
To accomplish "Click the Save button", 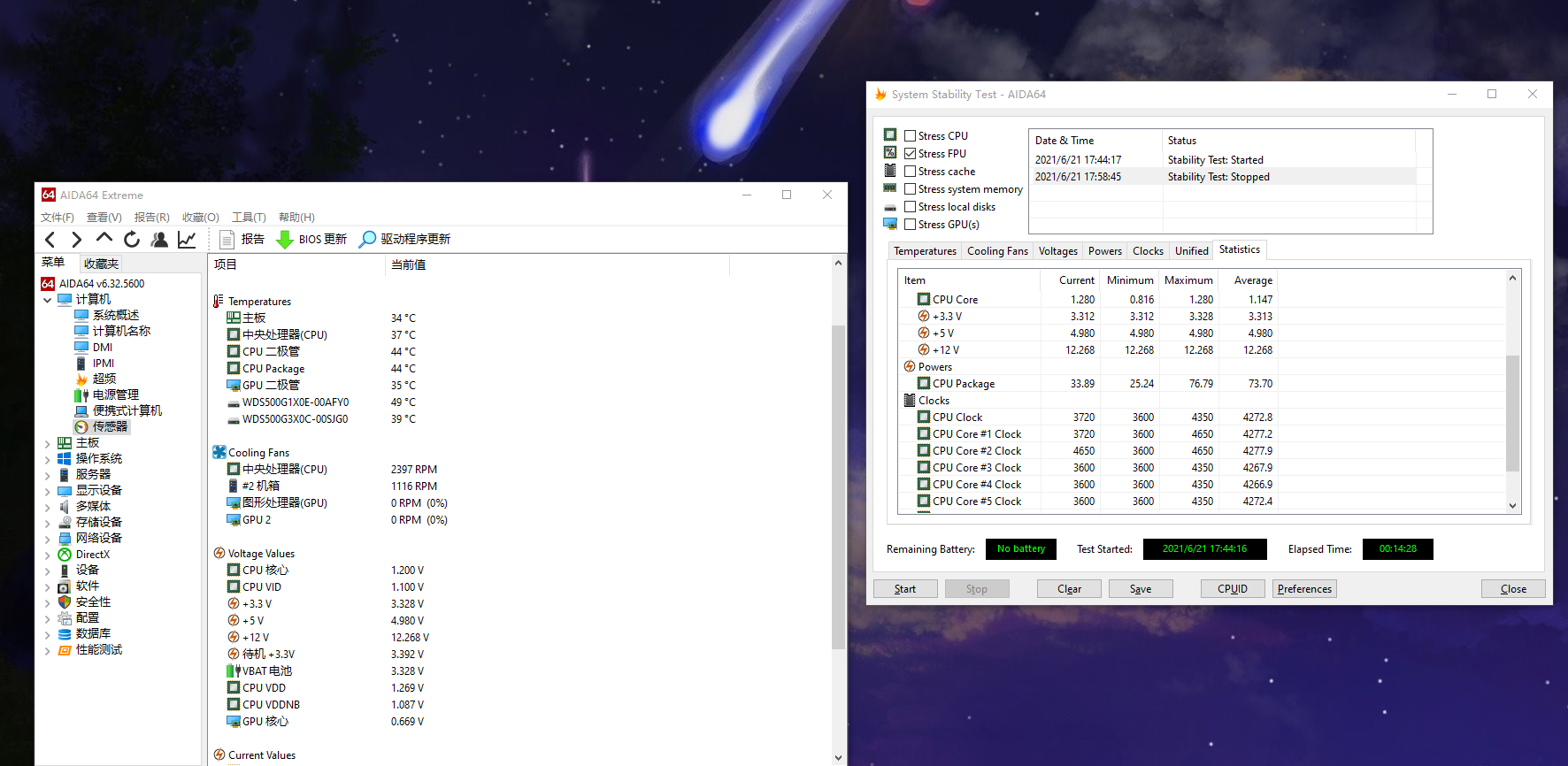I will point(1141,589).
